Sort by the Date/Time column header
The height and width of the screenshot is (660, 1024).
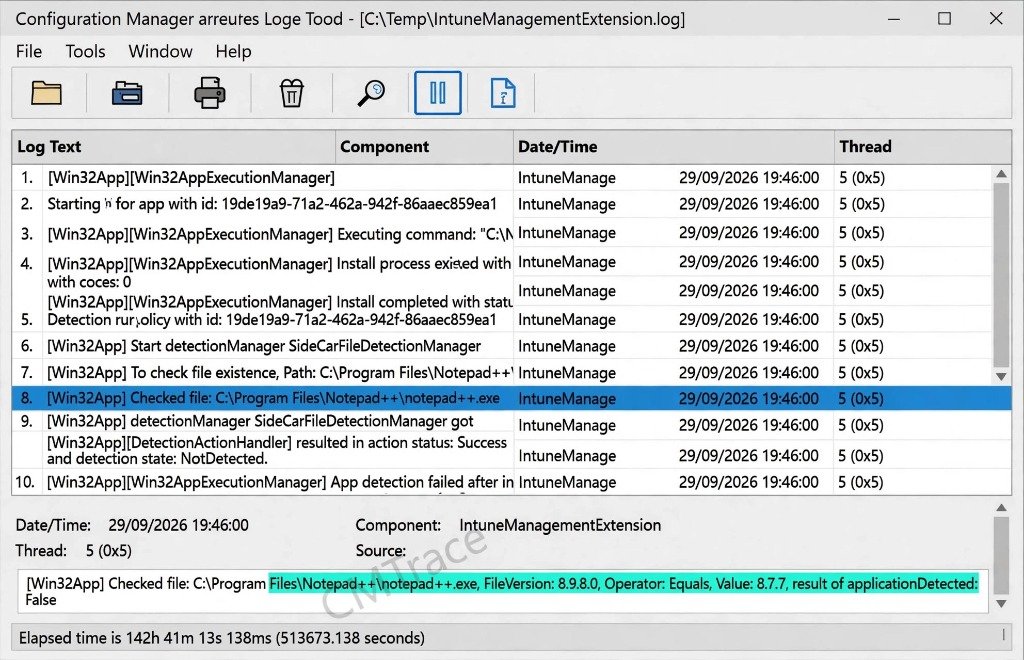(674, 147)
